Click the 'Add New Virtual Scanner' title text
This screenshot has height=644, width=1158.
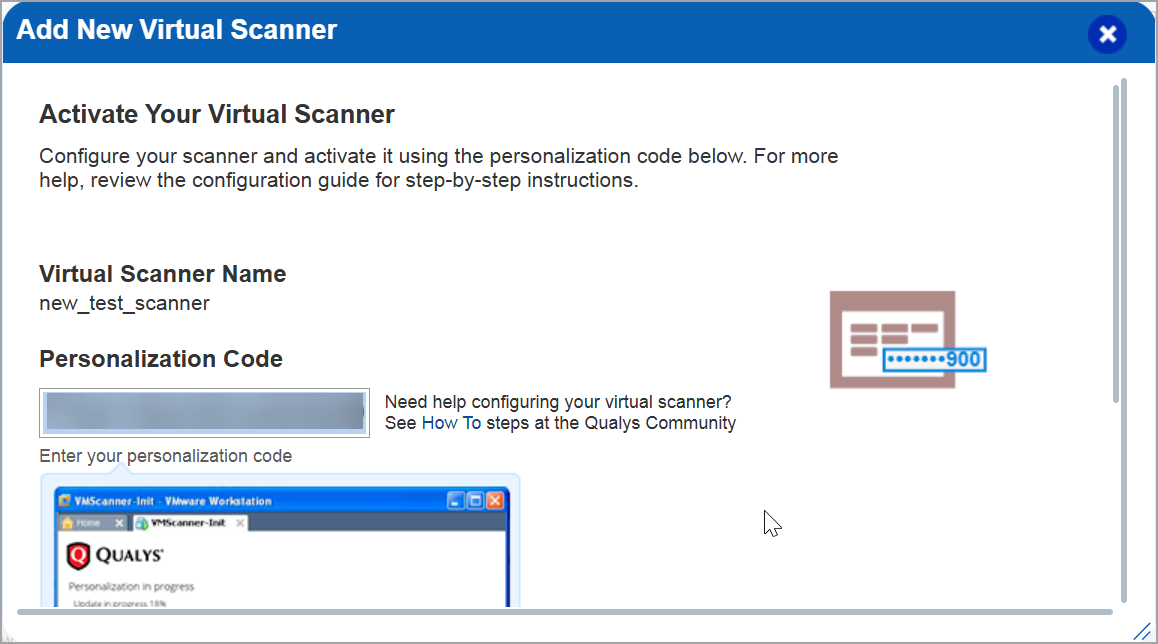[177, 30]
